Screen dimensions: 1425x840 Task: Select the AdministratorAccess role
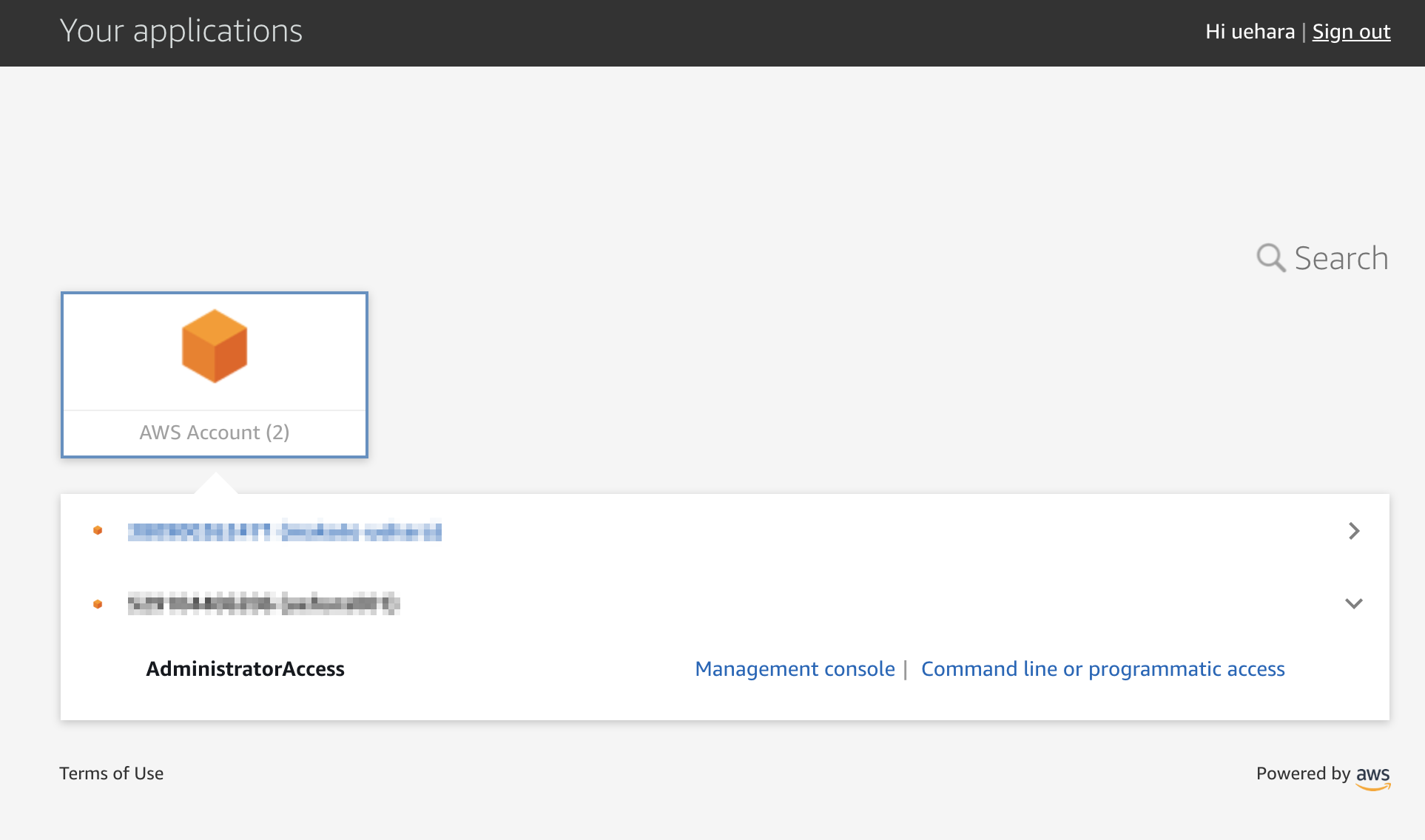246,668
